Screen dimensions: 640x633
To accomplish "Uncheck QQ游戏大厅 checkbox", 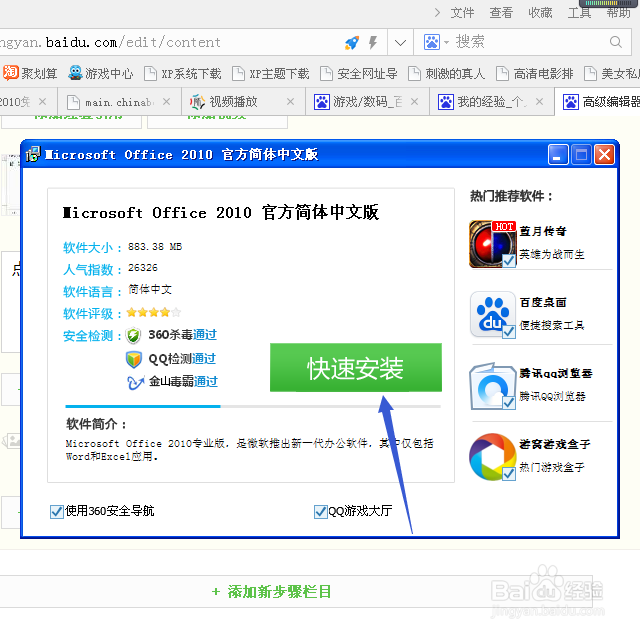I will tap(320, 511).
